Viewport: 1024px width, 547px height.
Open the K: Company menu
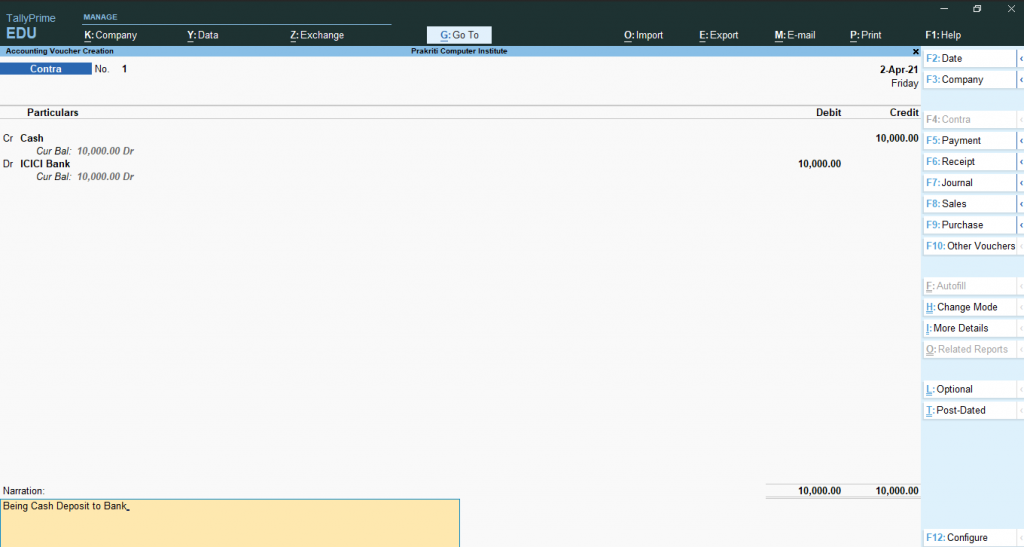110,35
